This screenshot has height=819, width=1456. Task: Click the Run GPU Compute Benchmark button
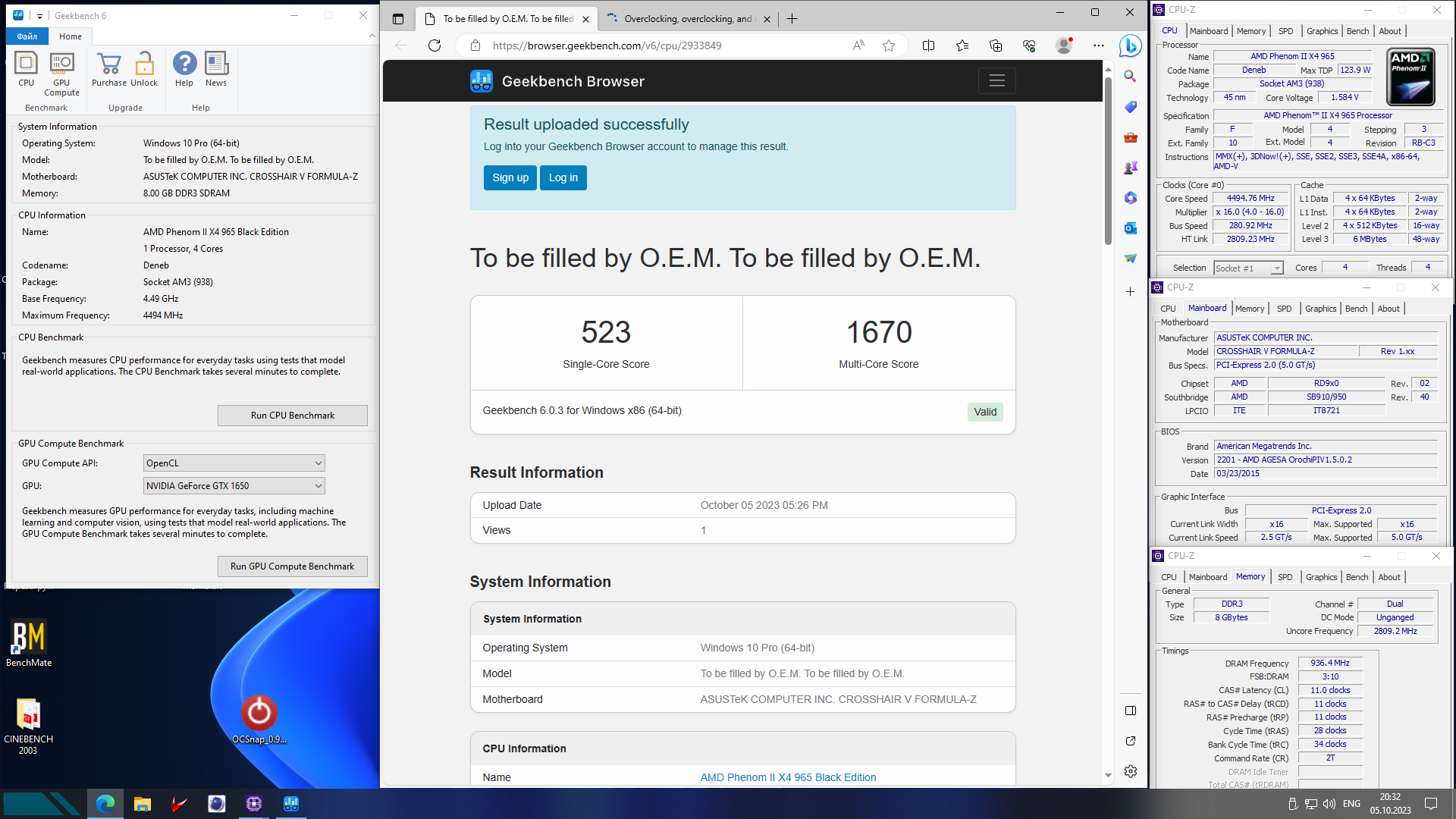coord(293,566)
